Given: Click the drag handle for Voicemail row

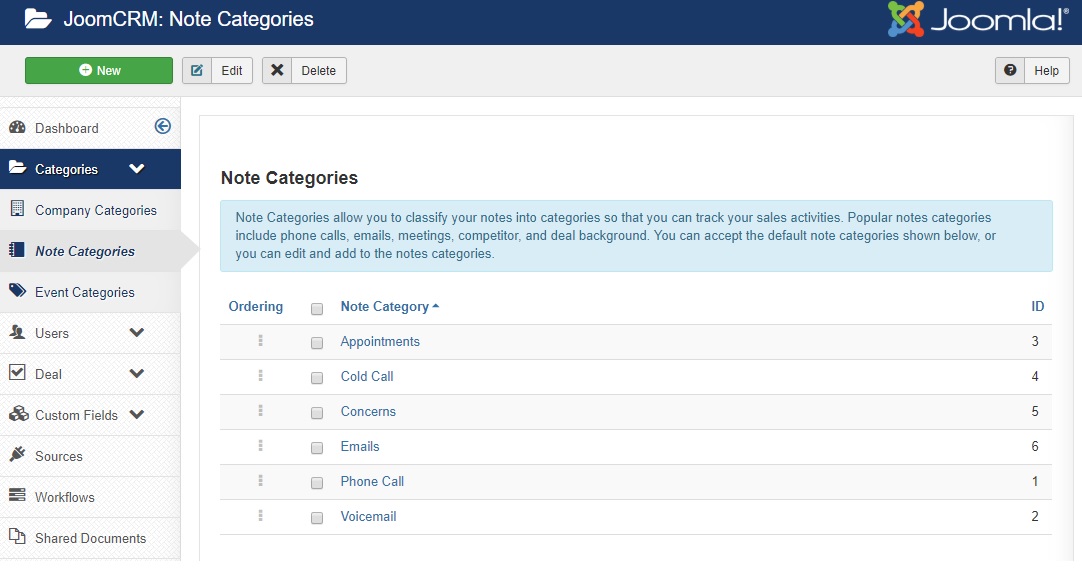Looking at the screenshot, I should click(261, 516).
